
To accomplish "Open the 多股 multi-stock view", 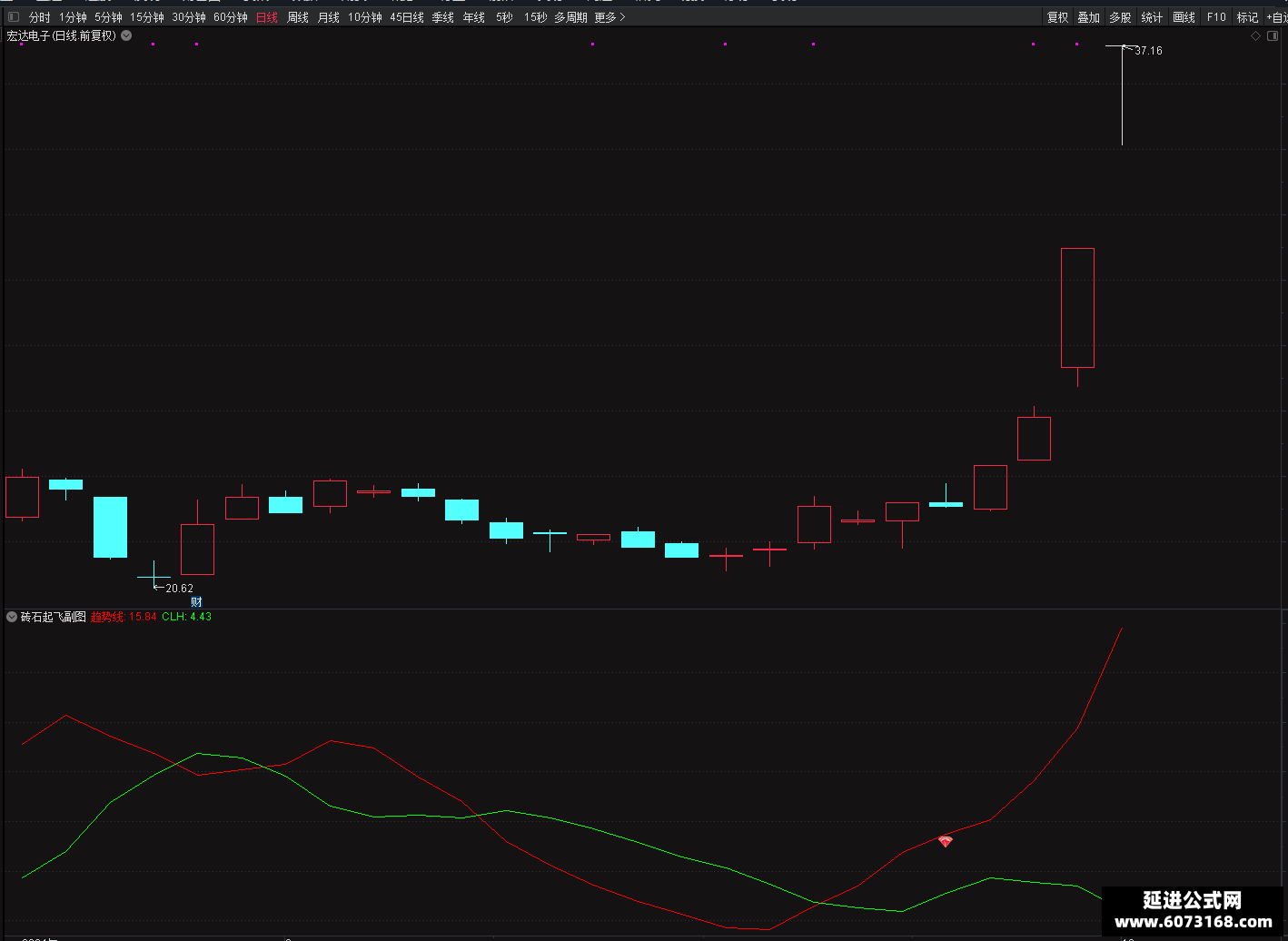I will click(x=1120, y=17).
